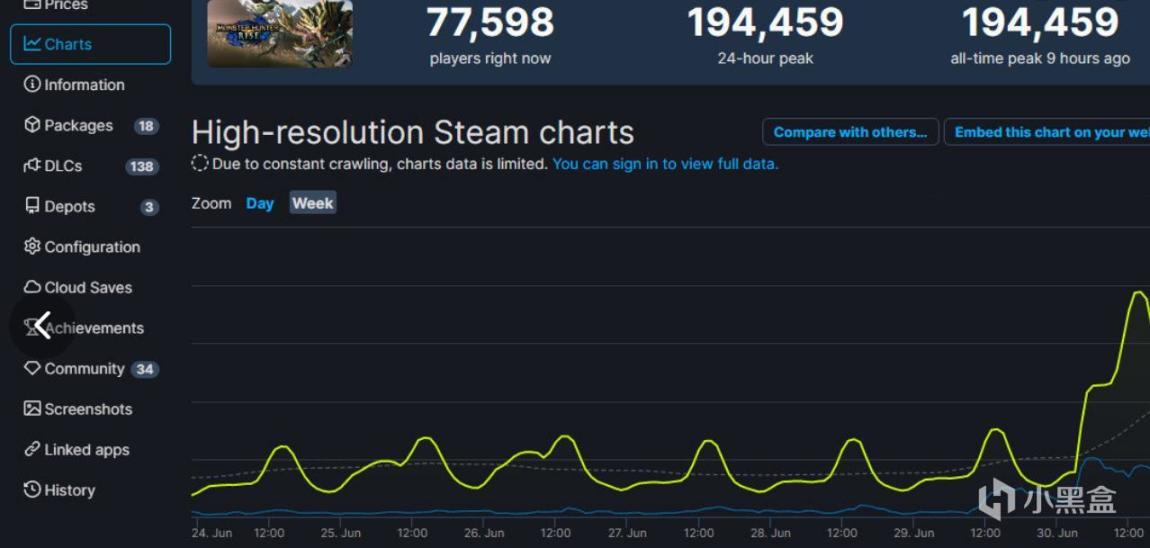Screen dimensions: 1150x548
Task: Click the 34 Community count badge
Action: click(x=144, y=370)
